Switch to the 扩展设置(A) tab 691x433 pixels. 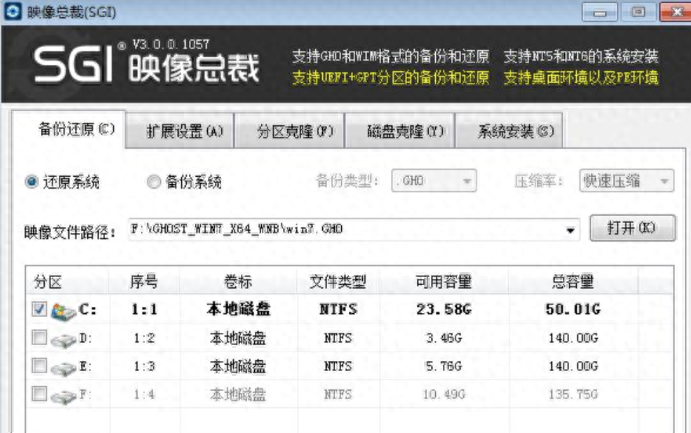point(184,131)
